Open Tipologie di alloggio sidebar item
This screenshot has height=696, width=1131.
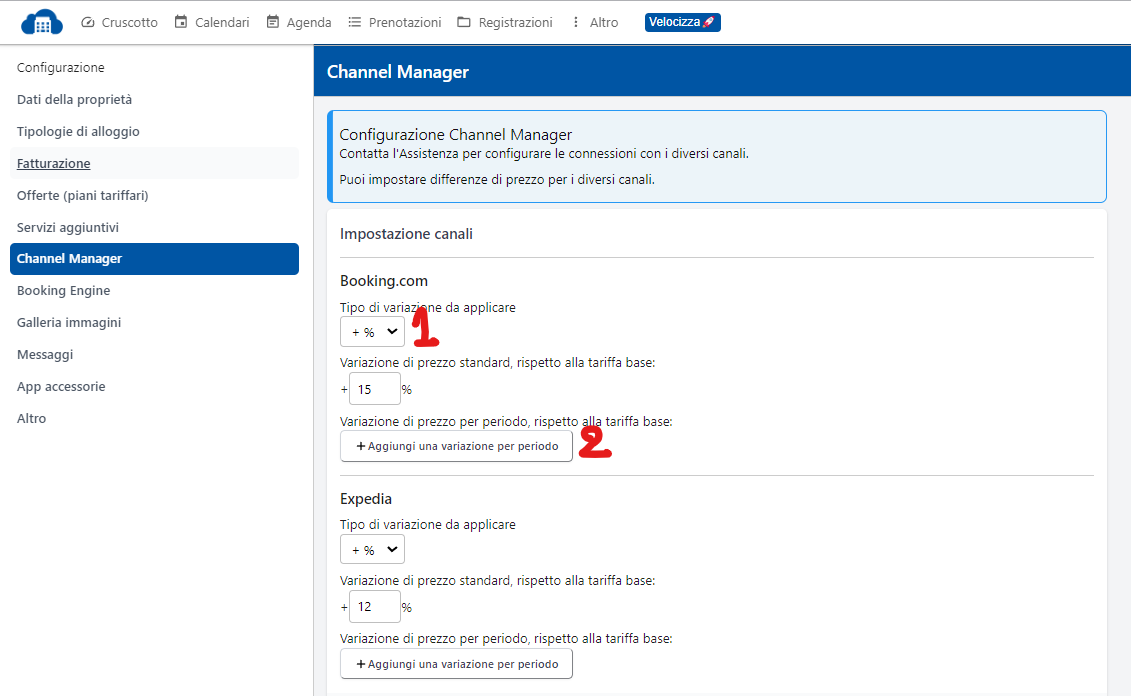click(78, 131)
